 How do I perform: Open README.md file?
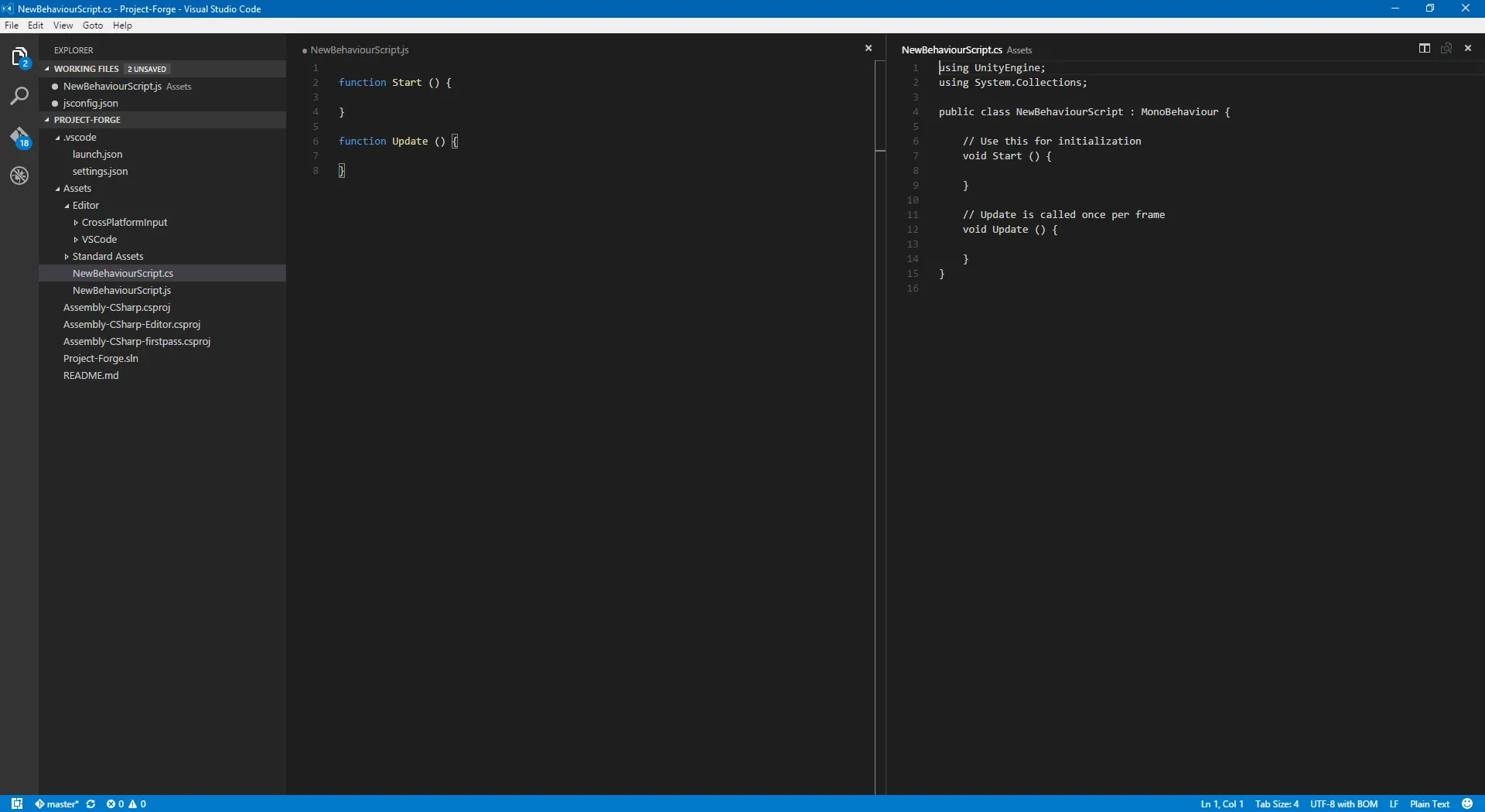[162, 375]
